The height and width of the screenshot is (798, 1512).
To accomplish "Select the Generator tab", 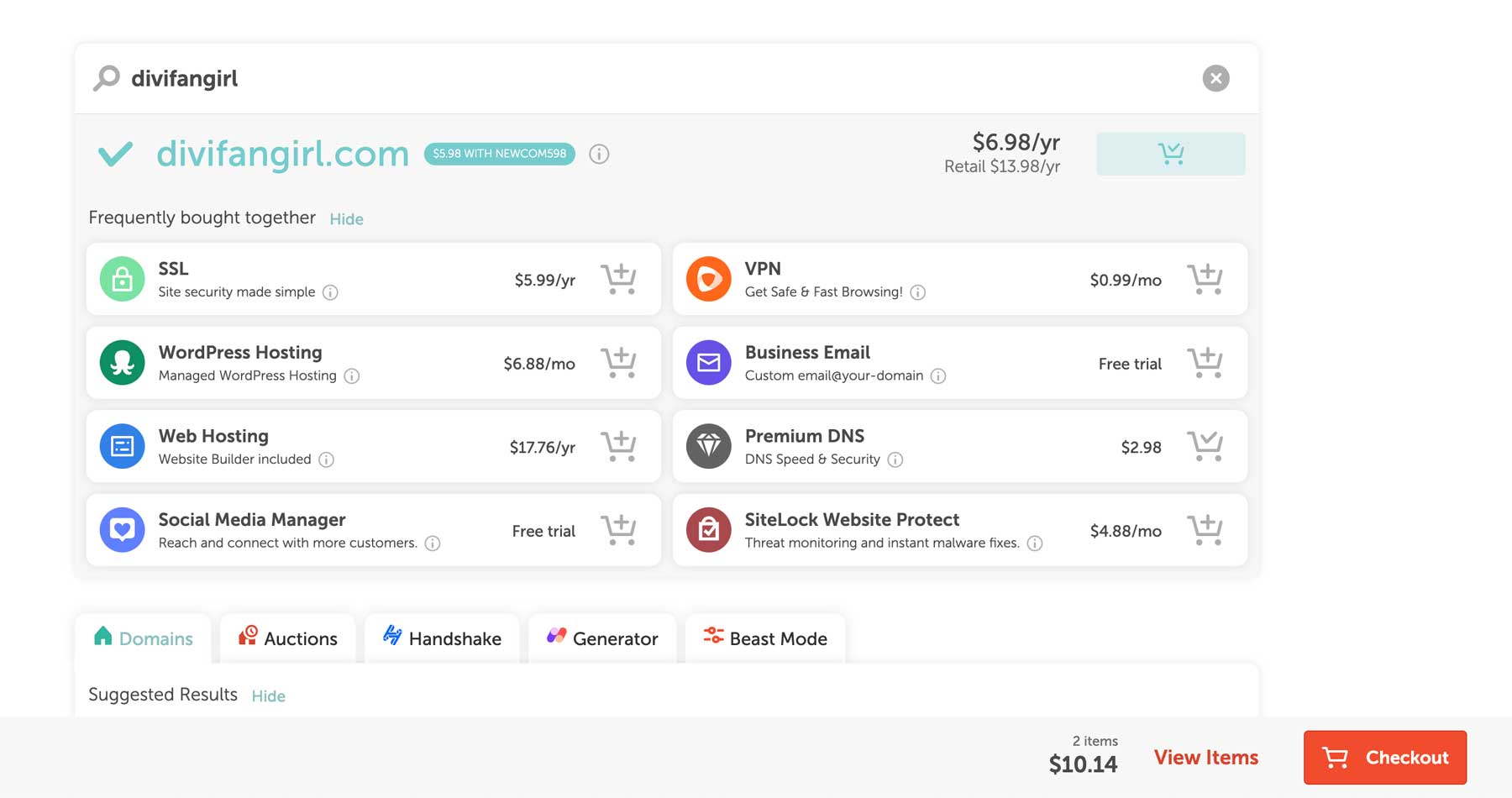I will point(601,638).
